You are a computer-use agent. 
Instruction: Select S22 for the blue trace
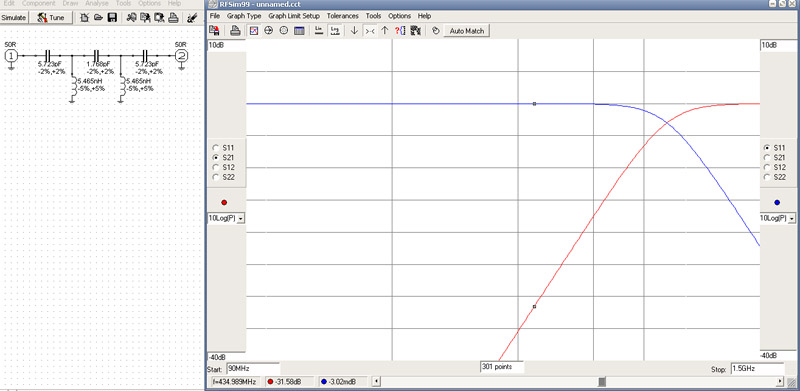pos(766,177)
